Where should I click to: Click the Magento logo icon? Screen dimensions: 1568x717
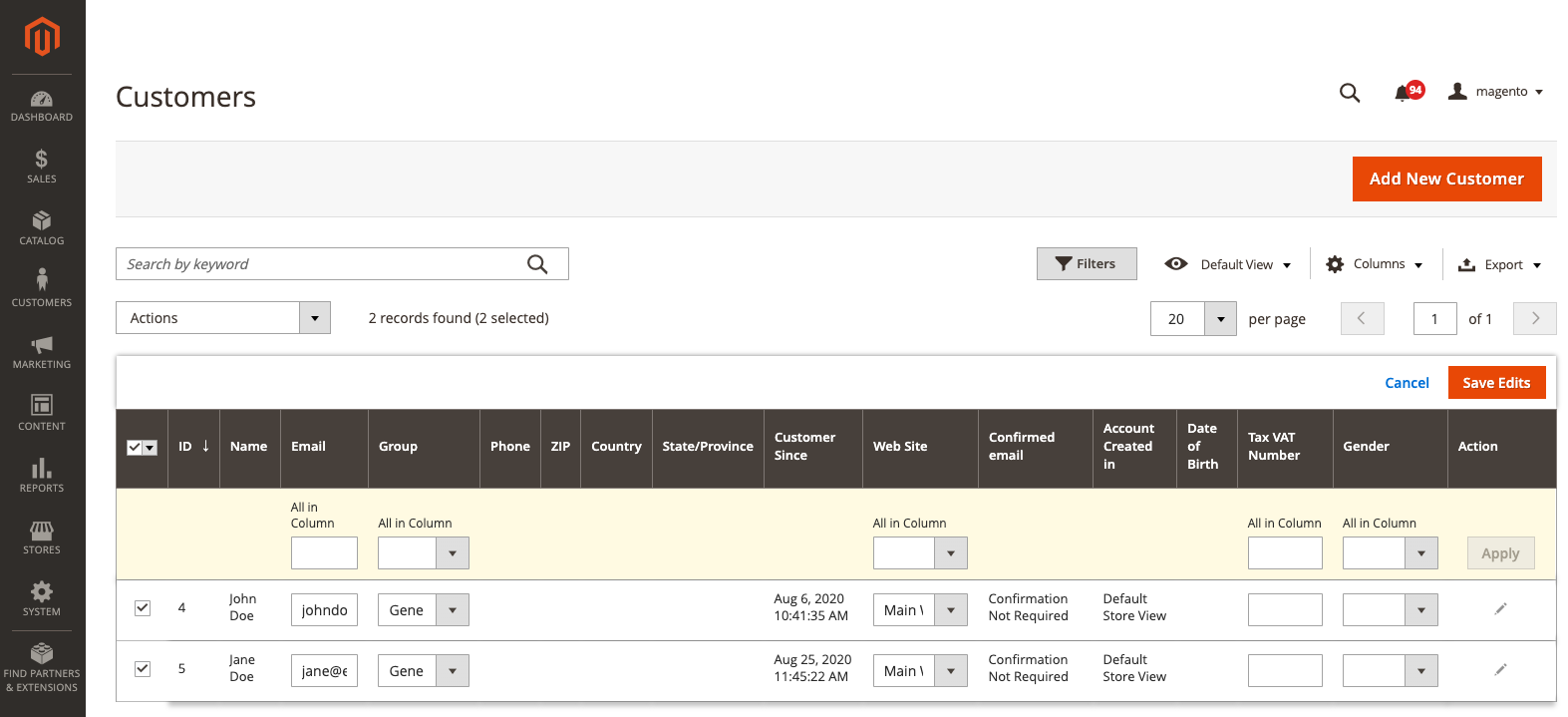42,37
